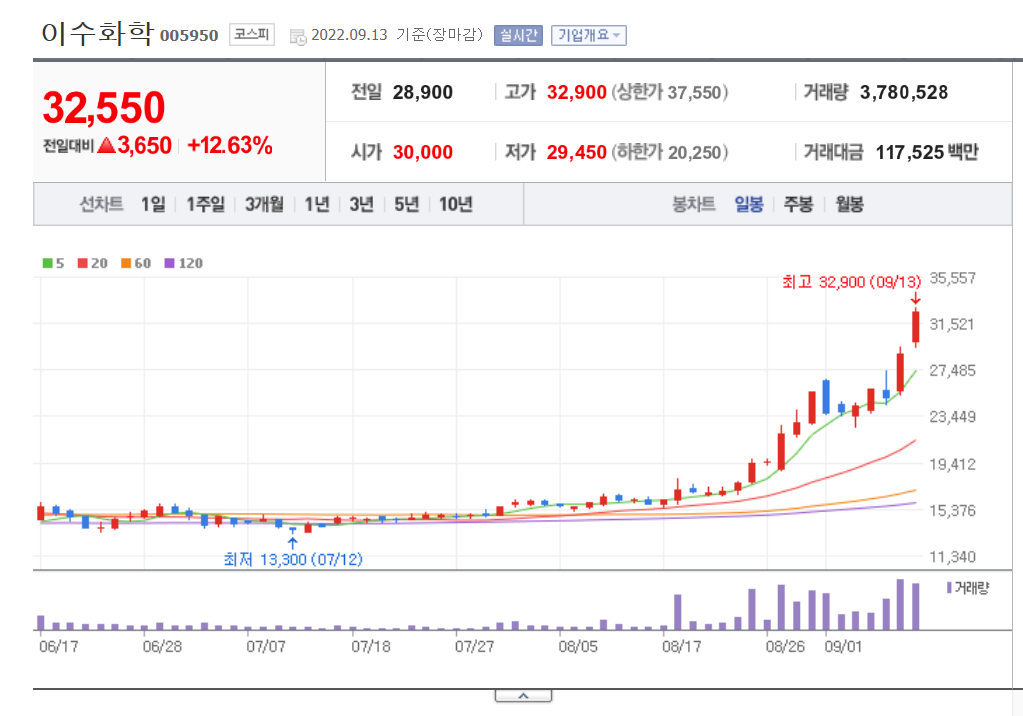Click the 거래량 volume legend label
This screenshot has height=716, width=1023.
point(968,587)
